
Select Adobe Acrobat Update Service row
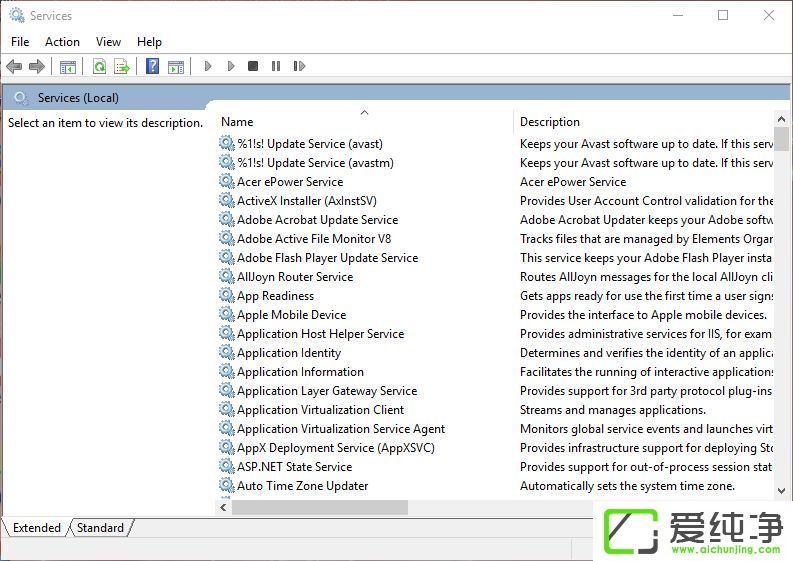[x=317, y=220]
